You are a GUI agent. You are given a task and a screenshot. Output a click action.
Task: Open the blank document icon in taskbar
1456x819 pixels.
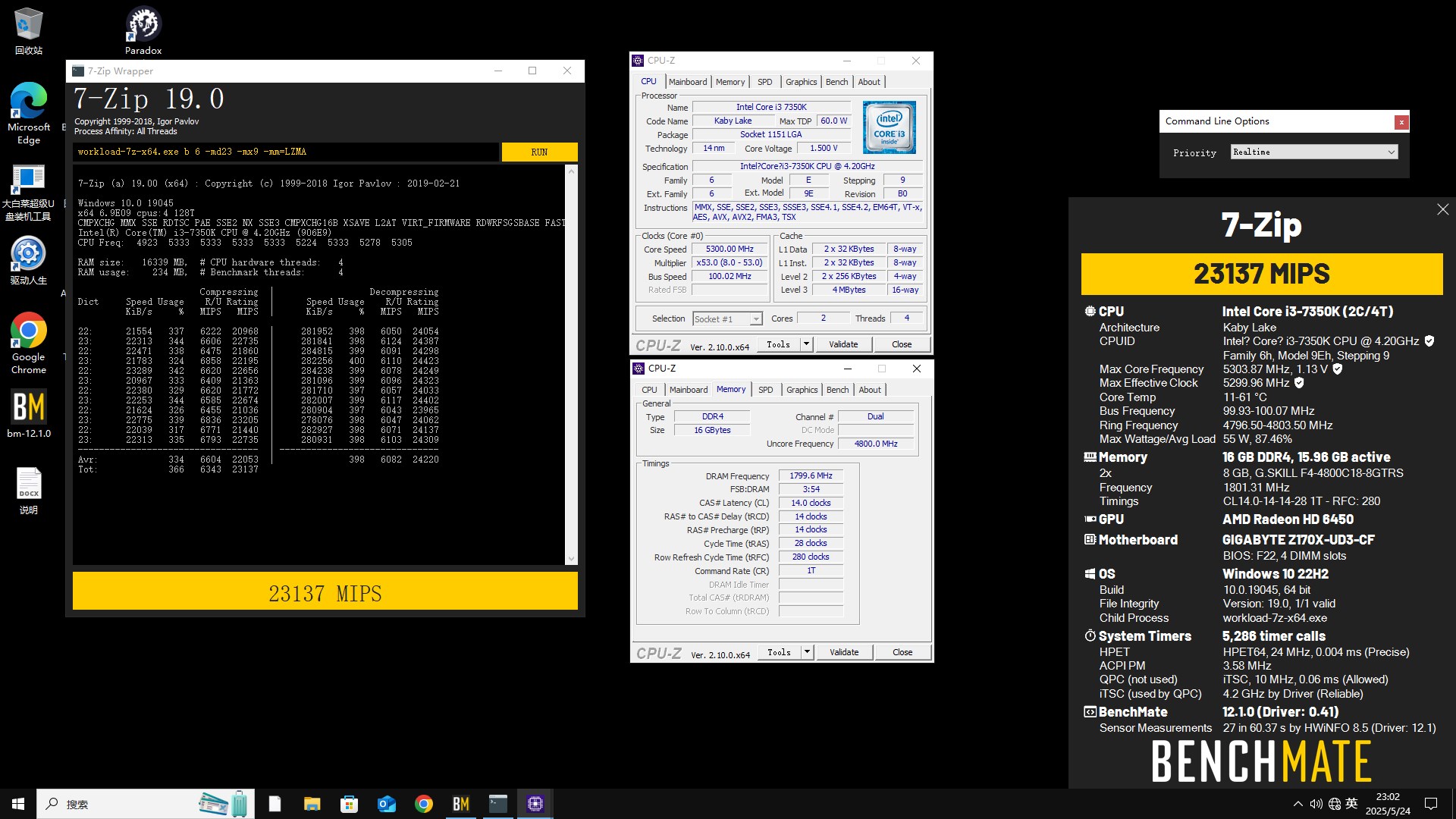click(x=275, y=804)
